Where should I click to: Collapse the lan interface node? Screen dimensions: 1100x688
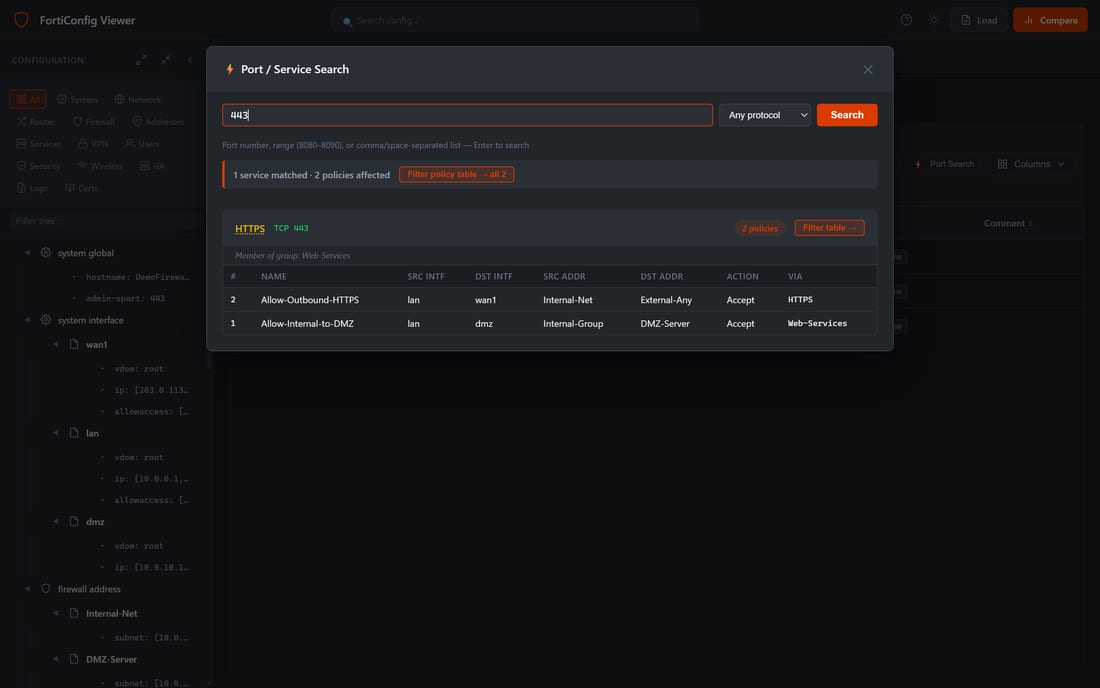[x=55, y=433]
